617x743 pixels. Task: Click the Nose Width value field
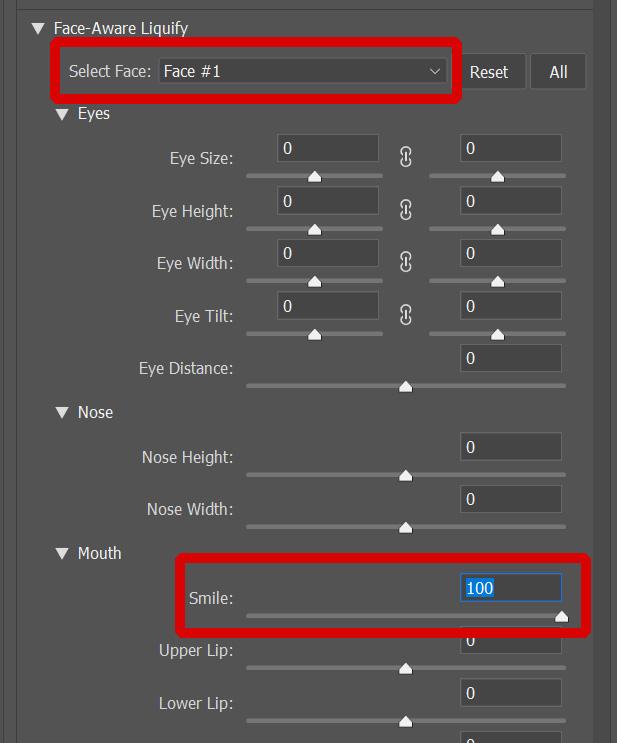click(510, 500)
